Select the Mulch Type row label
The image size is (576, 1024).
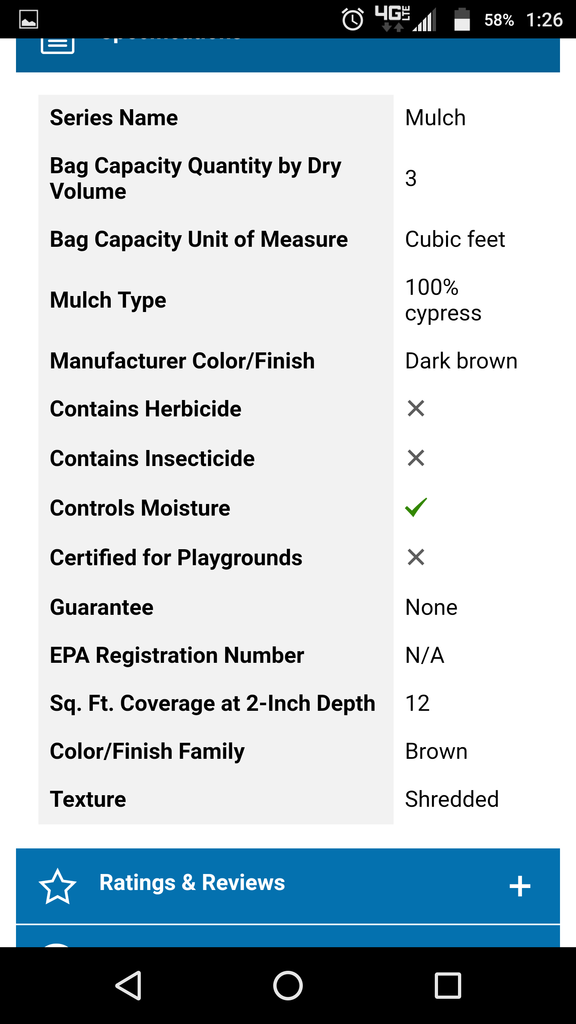tap(108, 300)
